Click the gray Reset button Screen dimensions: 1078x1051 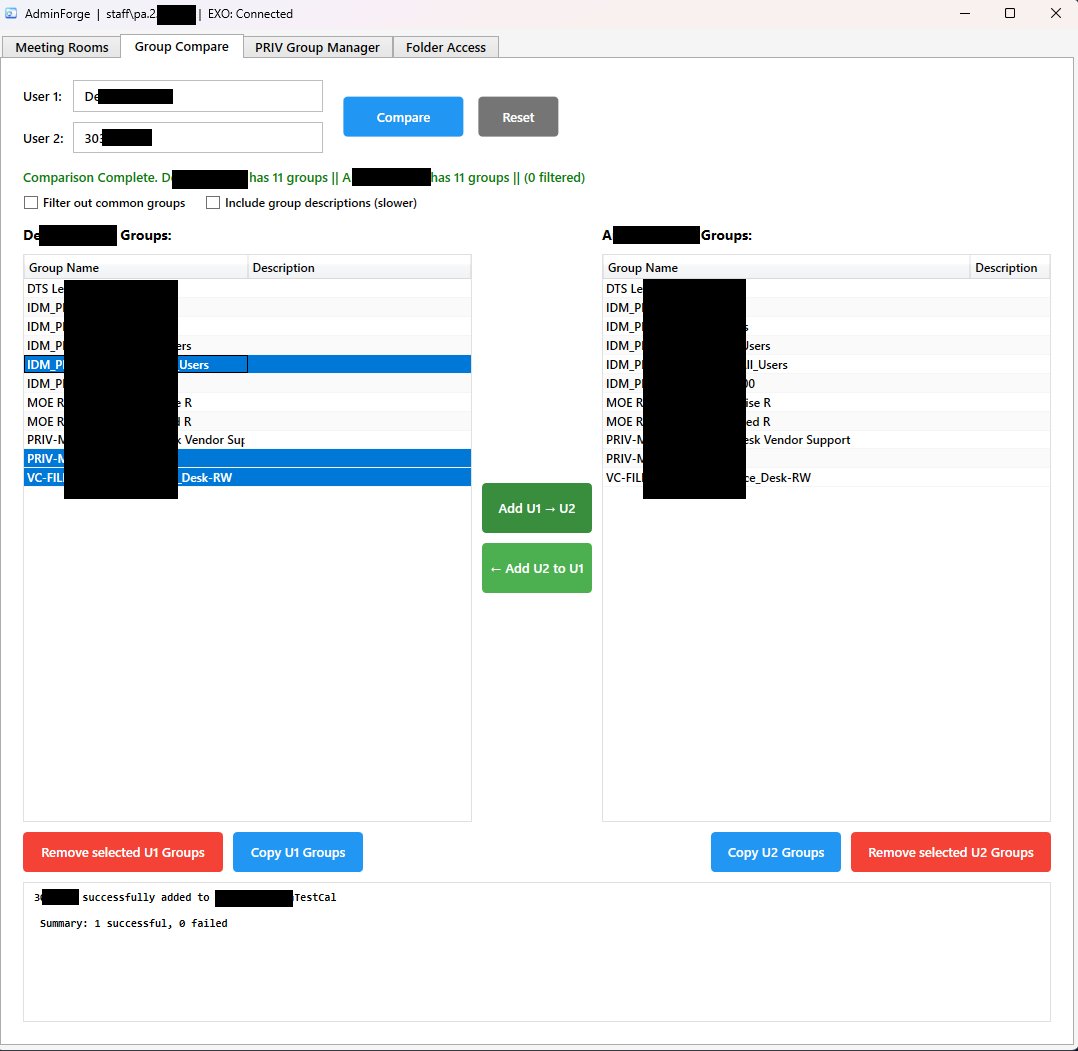518,117
